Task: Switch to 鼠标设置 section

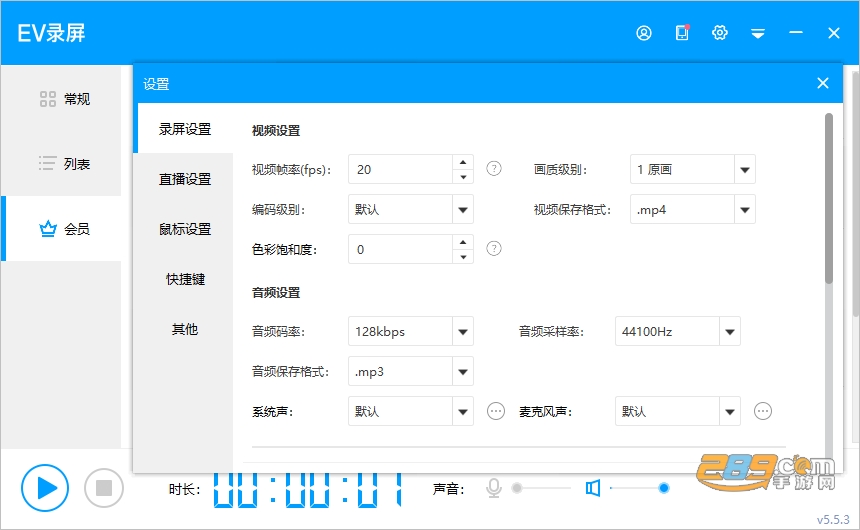Action: pyautogui.click(x=185, y=229)
